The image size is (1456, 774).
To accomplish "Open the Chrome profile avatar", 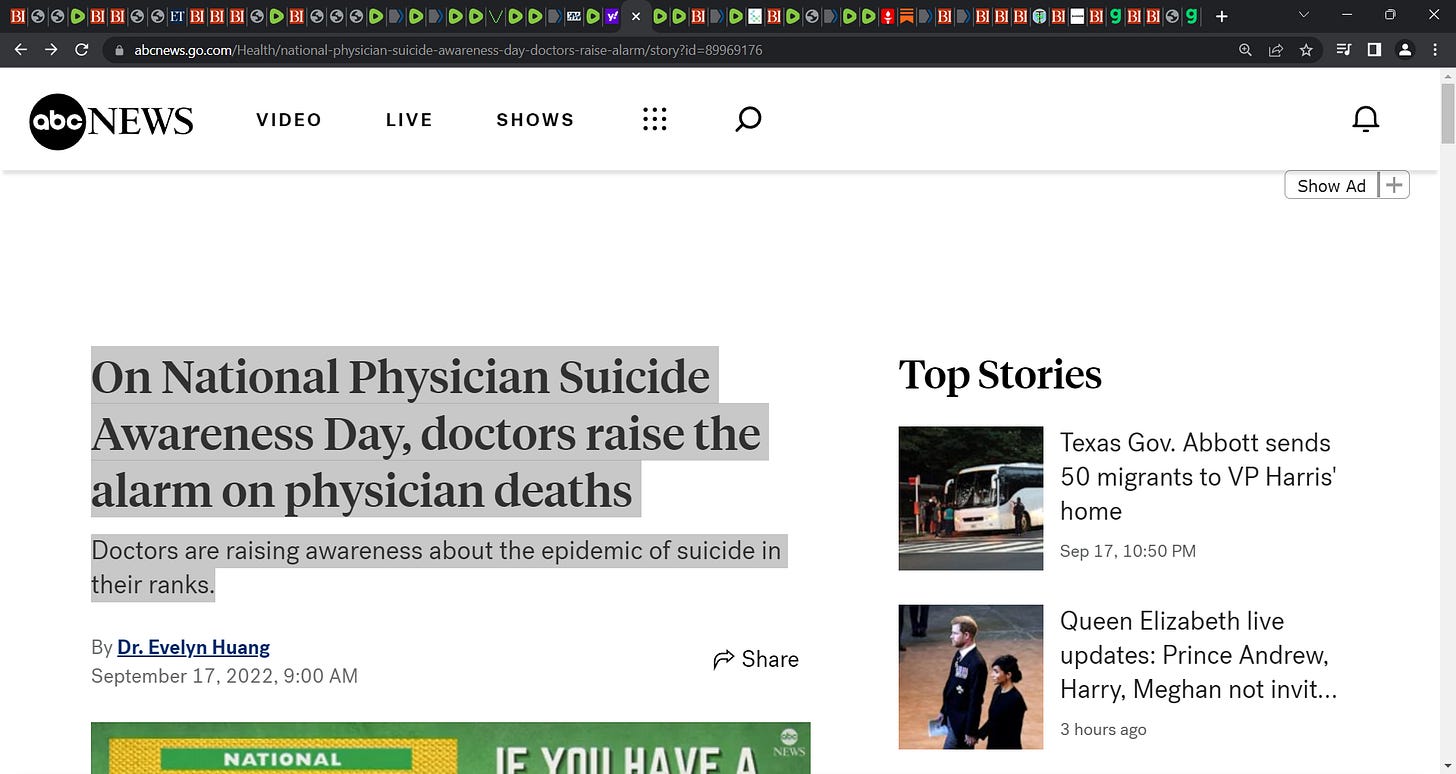I will point(1405,50).
